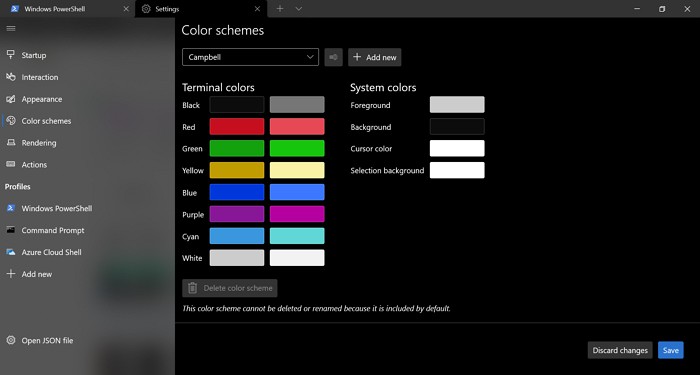Click the plus icon beside Add new profile
Image resolution: width=700 pixels, height=375 pixels.
11,274
